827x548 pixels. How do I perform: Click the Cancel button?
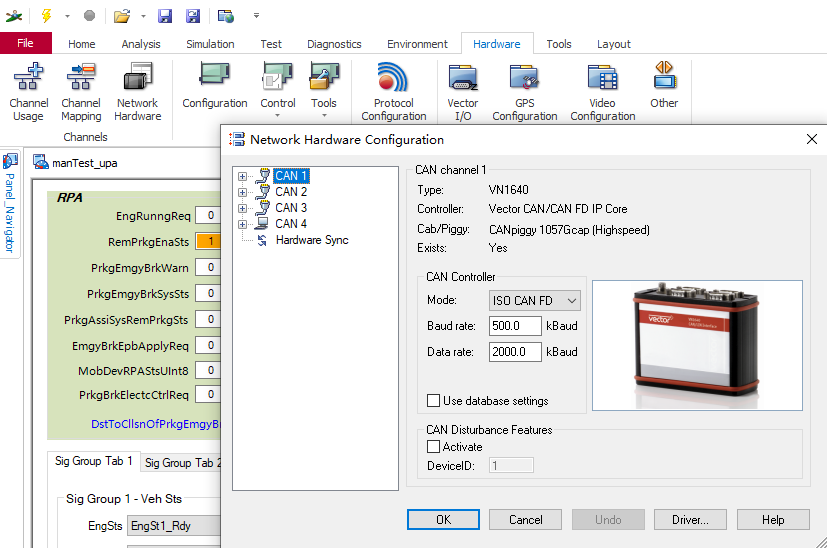525,520
